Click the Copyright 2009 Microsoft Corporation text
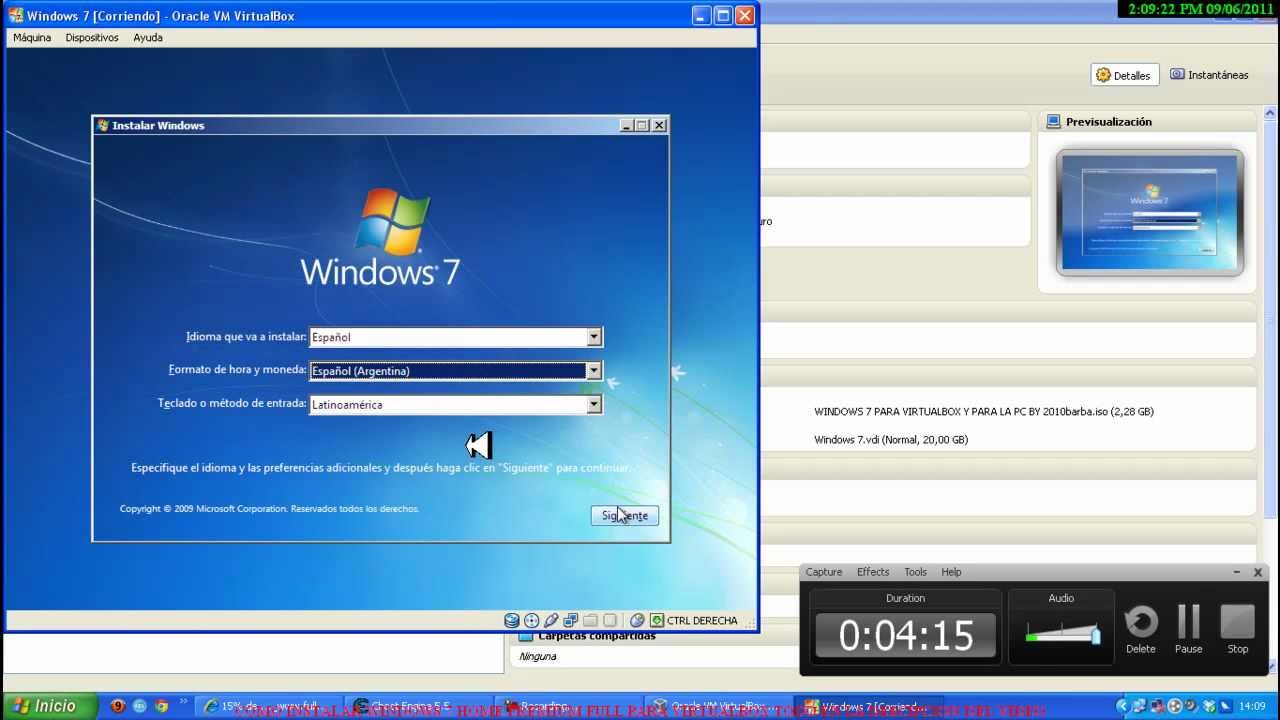 click(269, 509)
